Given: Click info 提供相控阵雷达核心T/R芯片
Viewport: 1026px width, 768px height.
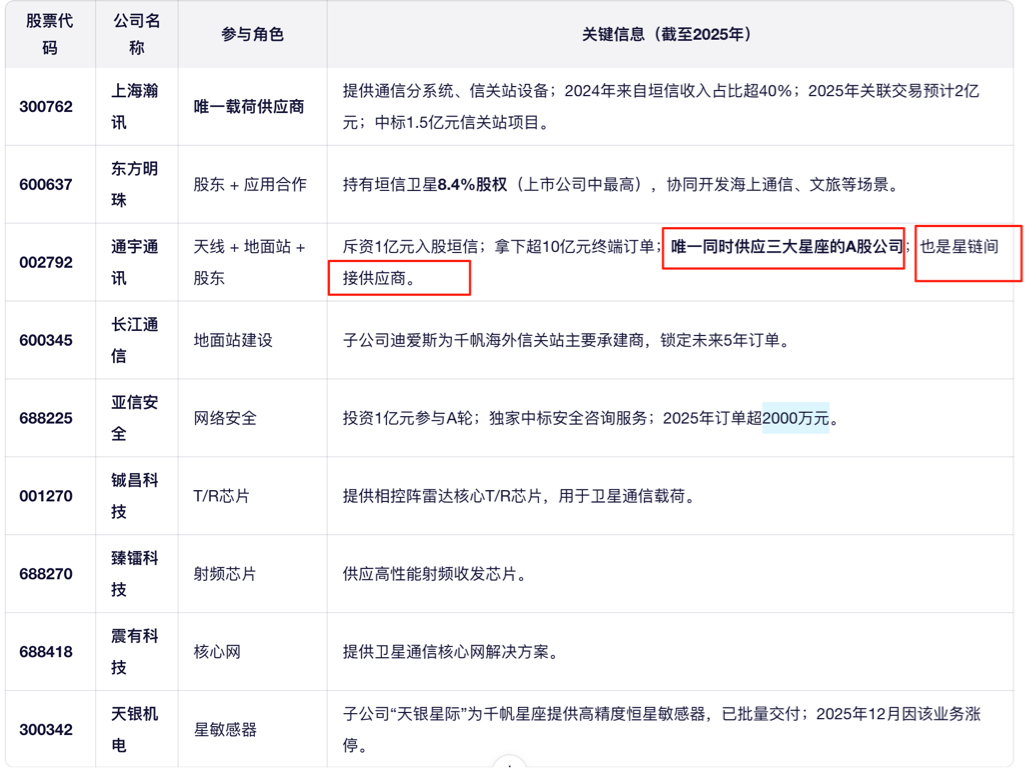Looking at the screenshot, I should (x=520, y=496).
